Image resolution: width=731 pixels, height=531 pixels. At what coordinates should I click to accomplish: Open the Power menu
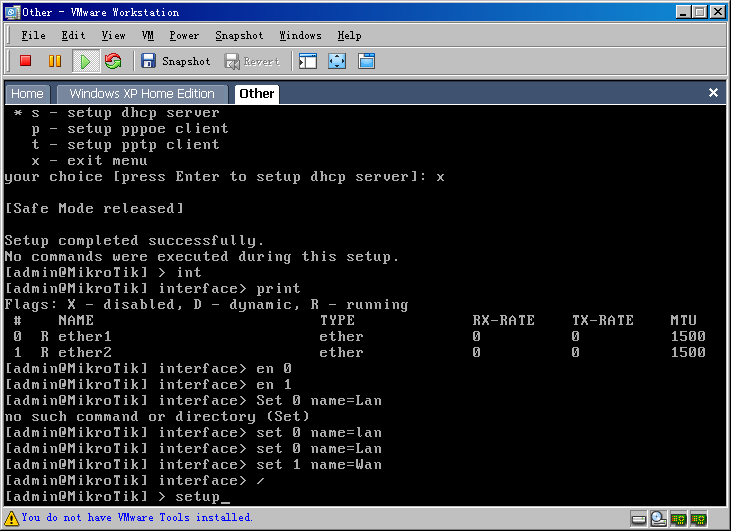click(x=184, y=35)
